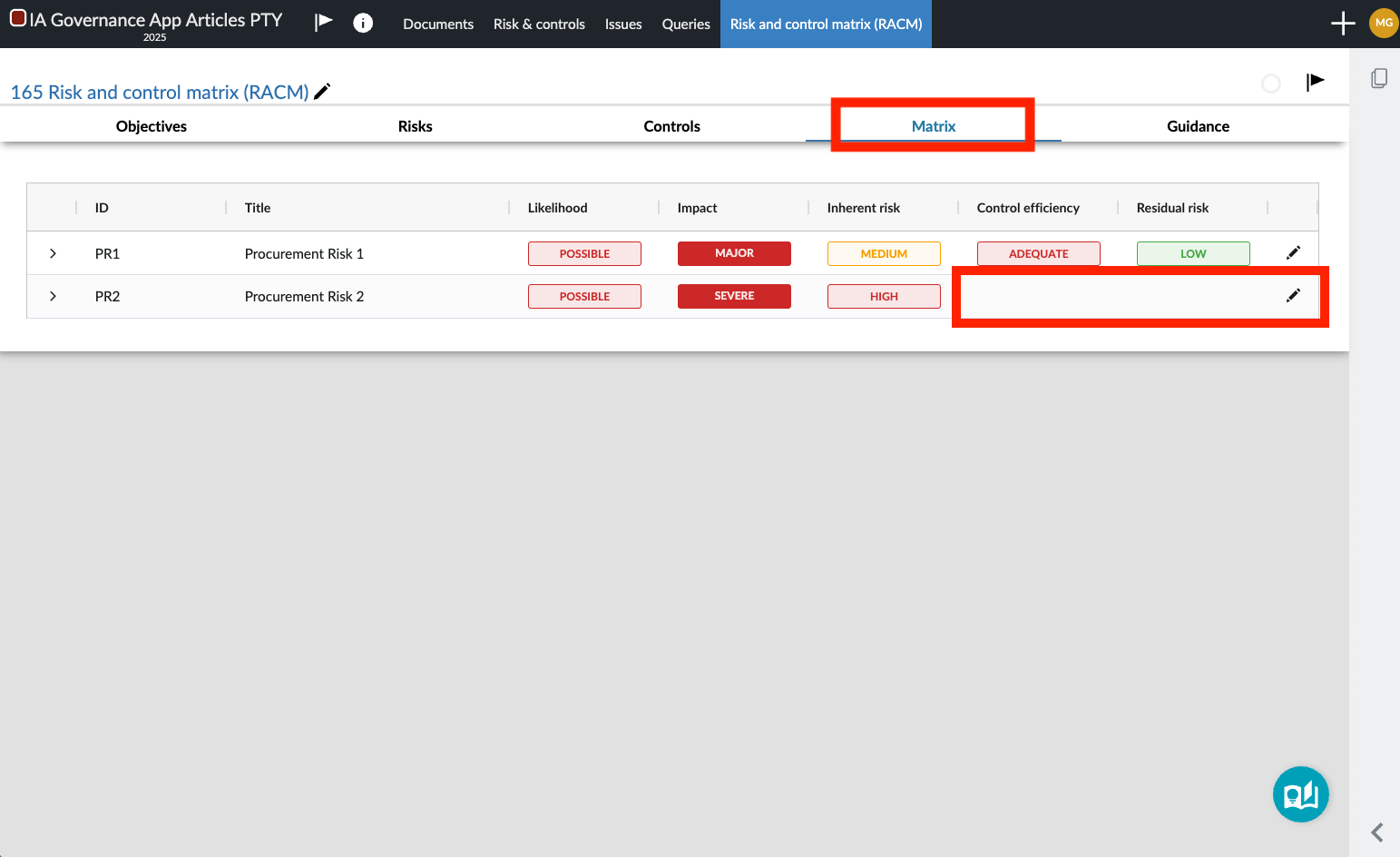Click the flag icon beside the status circle
The height and width of the screenshot is (857, 1400).
click(1315, 83)
